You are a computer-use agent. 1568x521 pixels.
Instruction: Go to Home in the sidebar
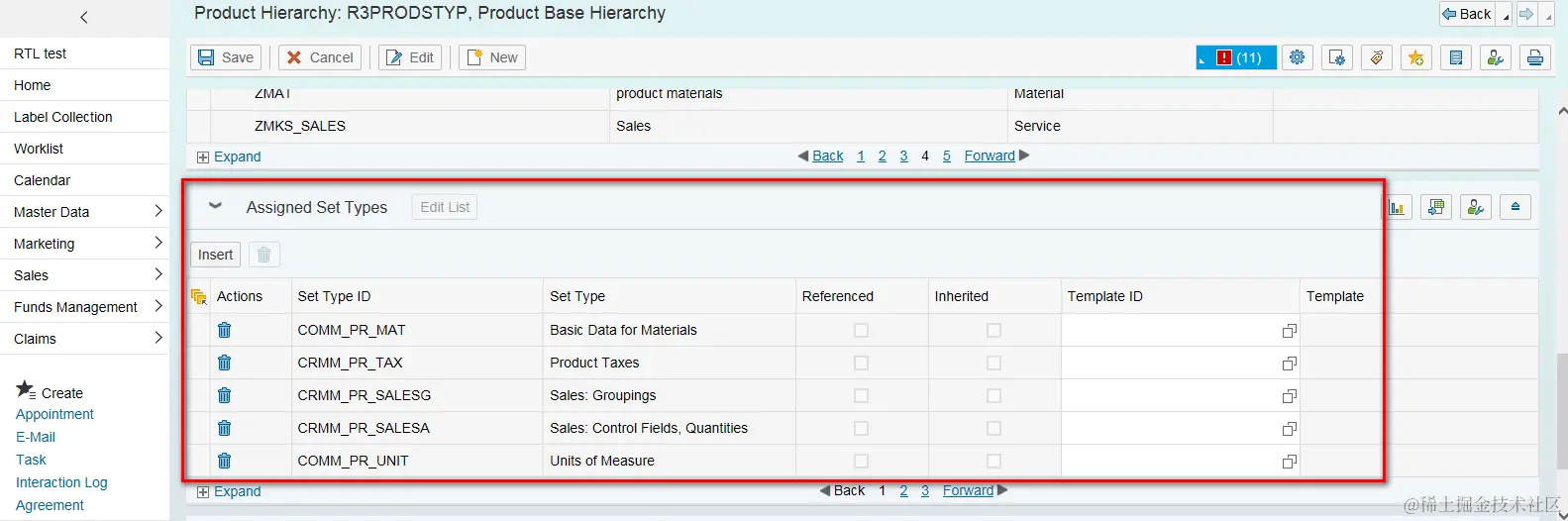[33, 85]
